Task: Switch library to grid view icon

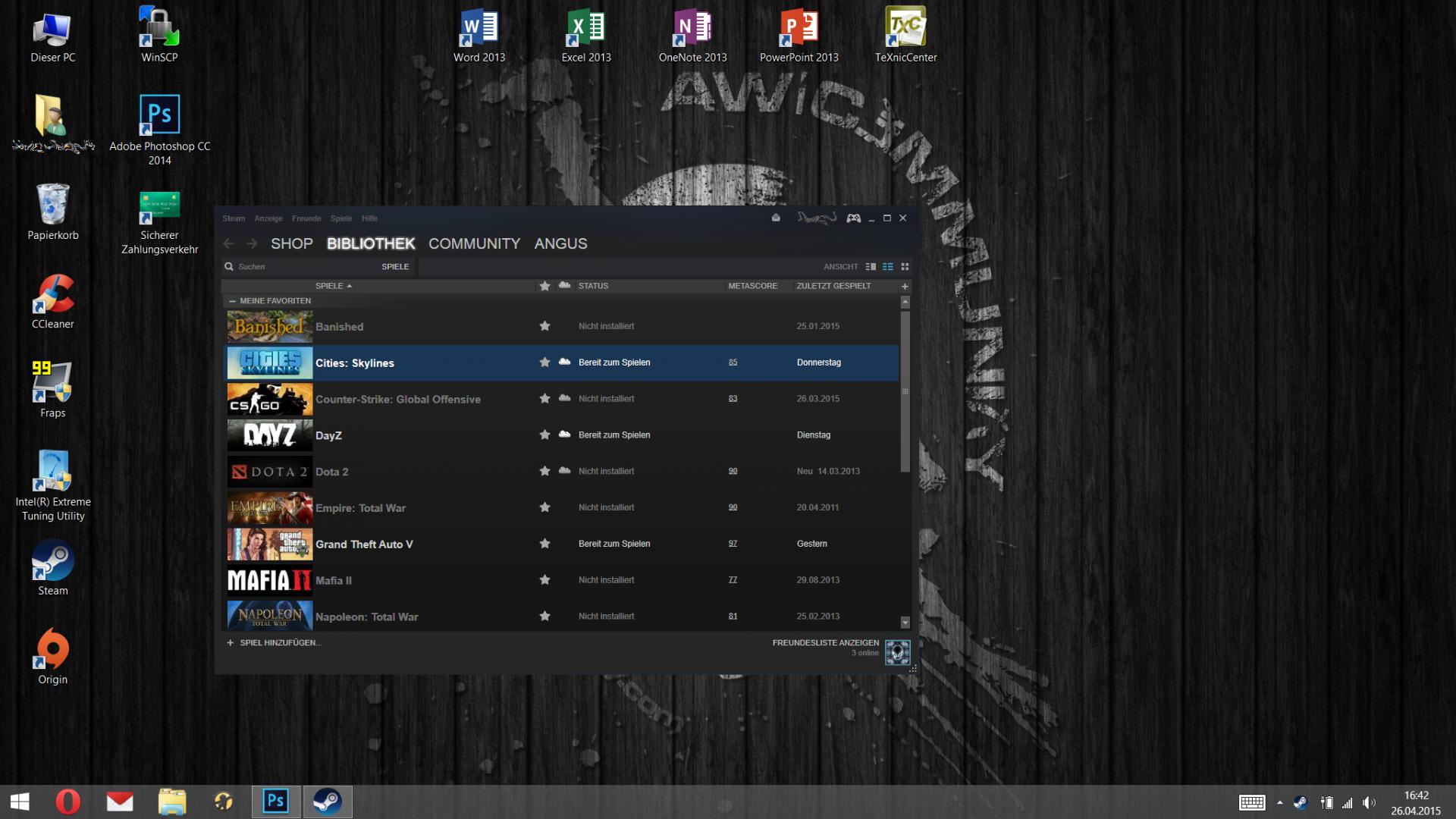Action: (905, 267)
